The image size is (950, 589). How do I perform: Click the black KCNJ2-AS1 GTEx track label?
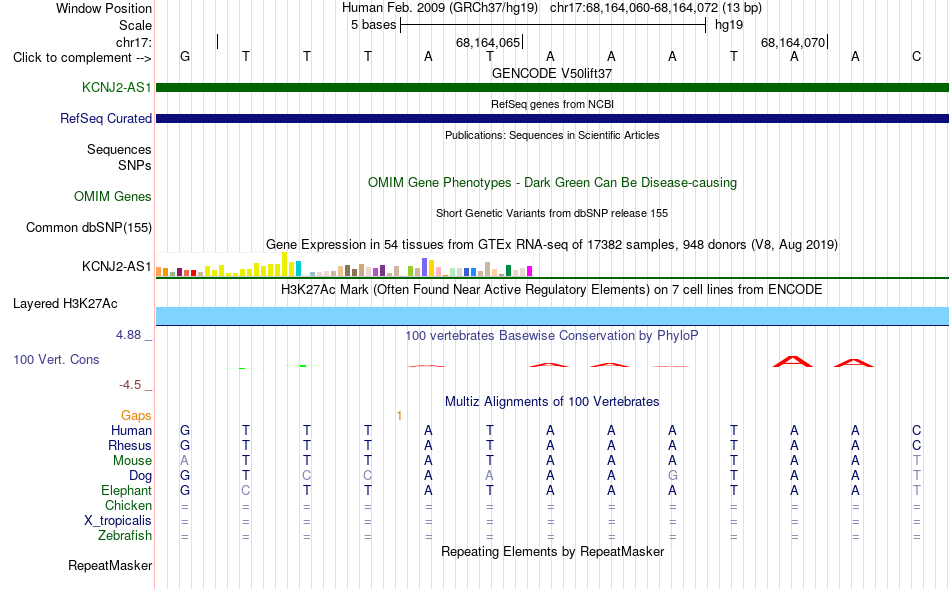coord(116,267)
